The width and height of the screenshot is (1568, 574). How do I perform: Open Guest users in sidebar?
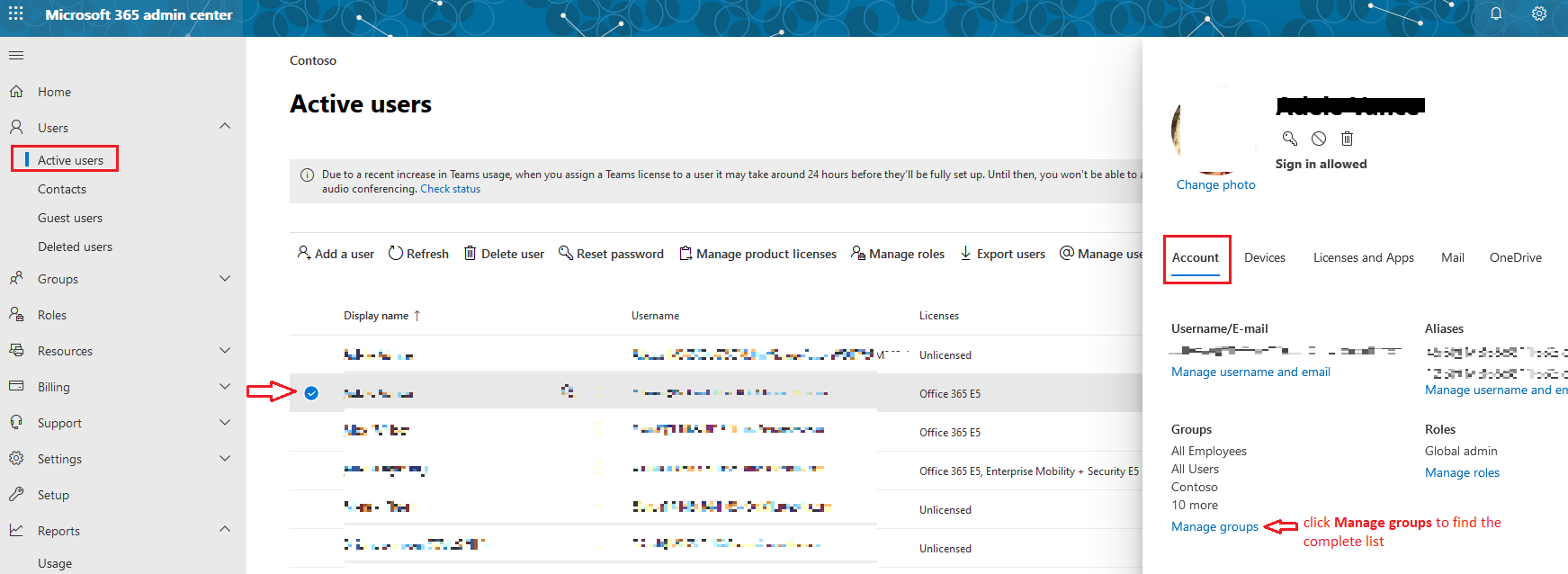(70, 218)
